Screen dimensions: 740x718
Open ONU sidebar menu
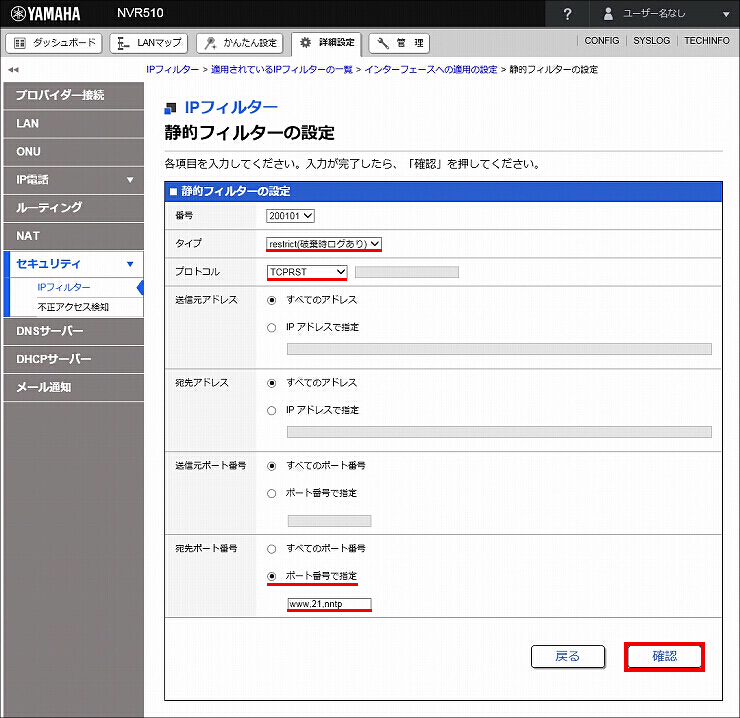74,152
